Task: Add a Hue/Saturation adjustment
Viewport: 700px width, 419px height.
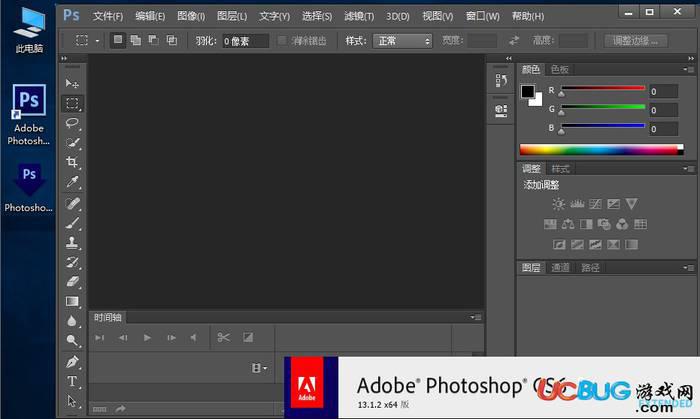Action: (550, 224)
